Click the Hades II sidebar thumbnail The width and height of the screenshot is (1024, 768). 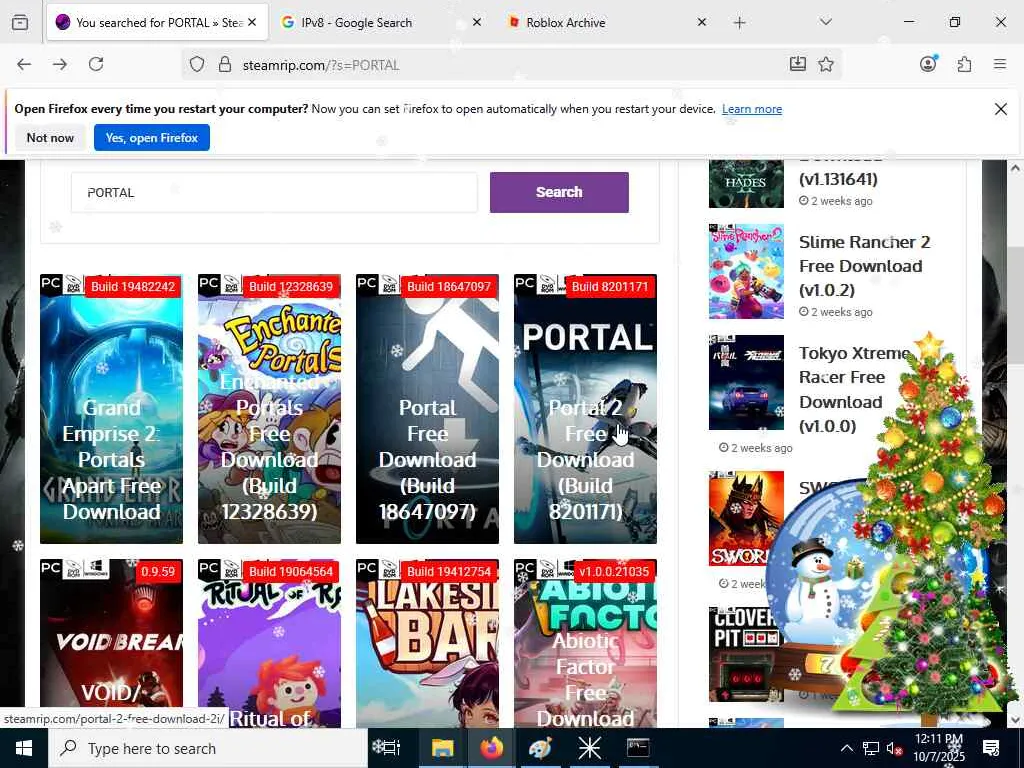point(746,184)
